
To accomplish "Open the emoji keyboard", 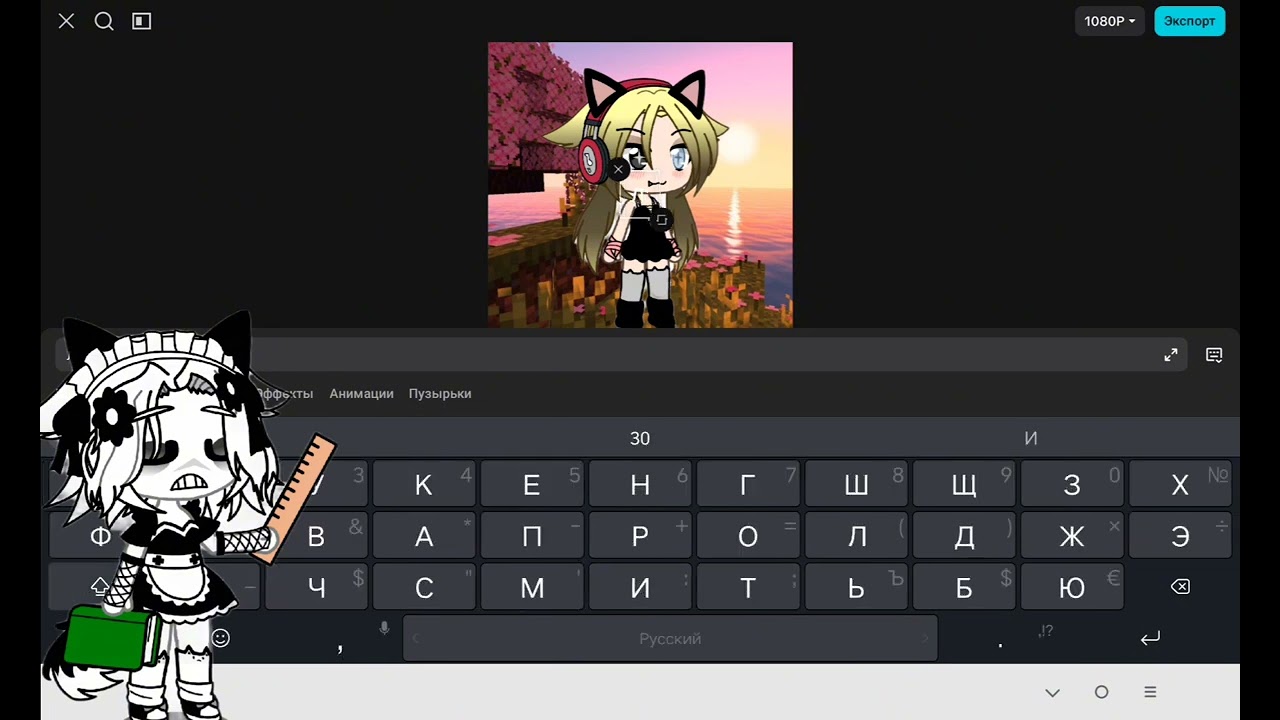I will (221, 638).
